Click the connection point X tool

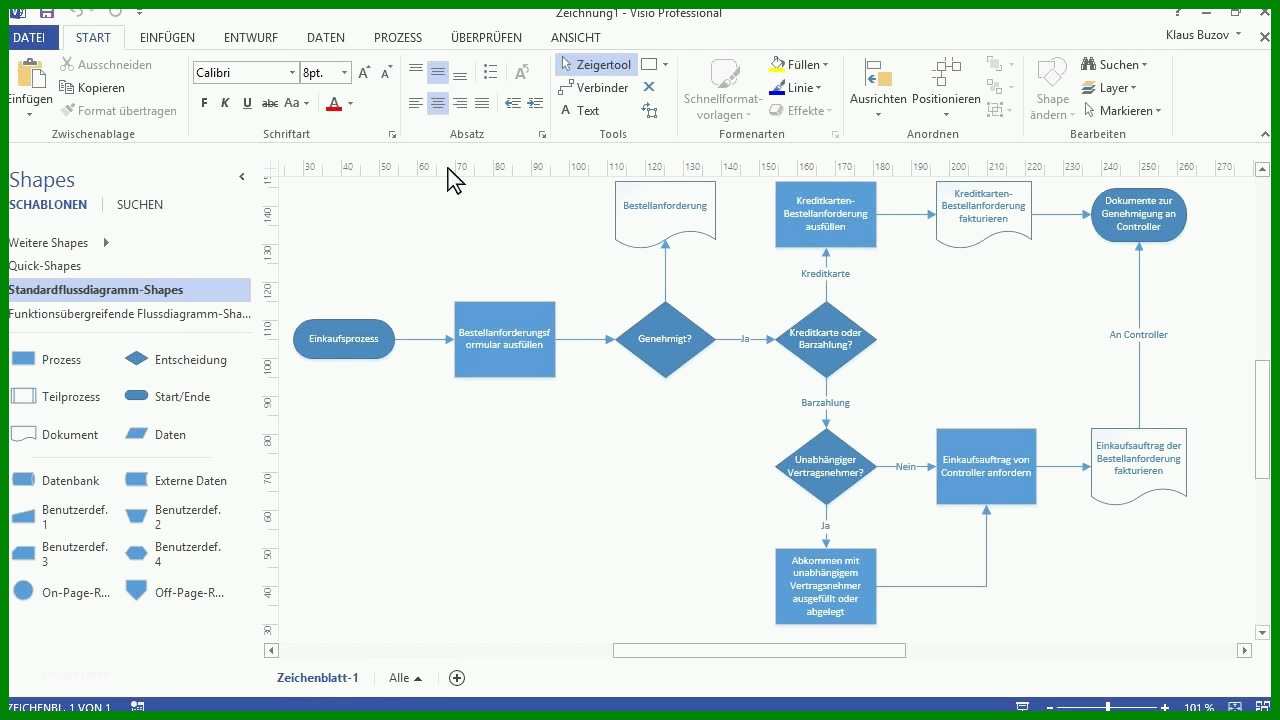649,88
